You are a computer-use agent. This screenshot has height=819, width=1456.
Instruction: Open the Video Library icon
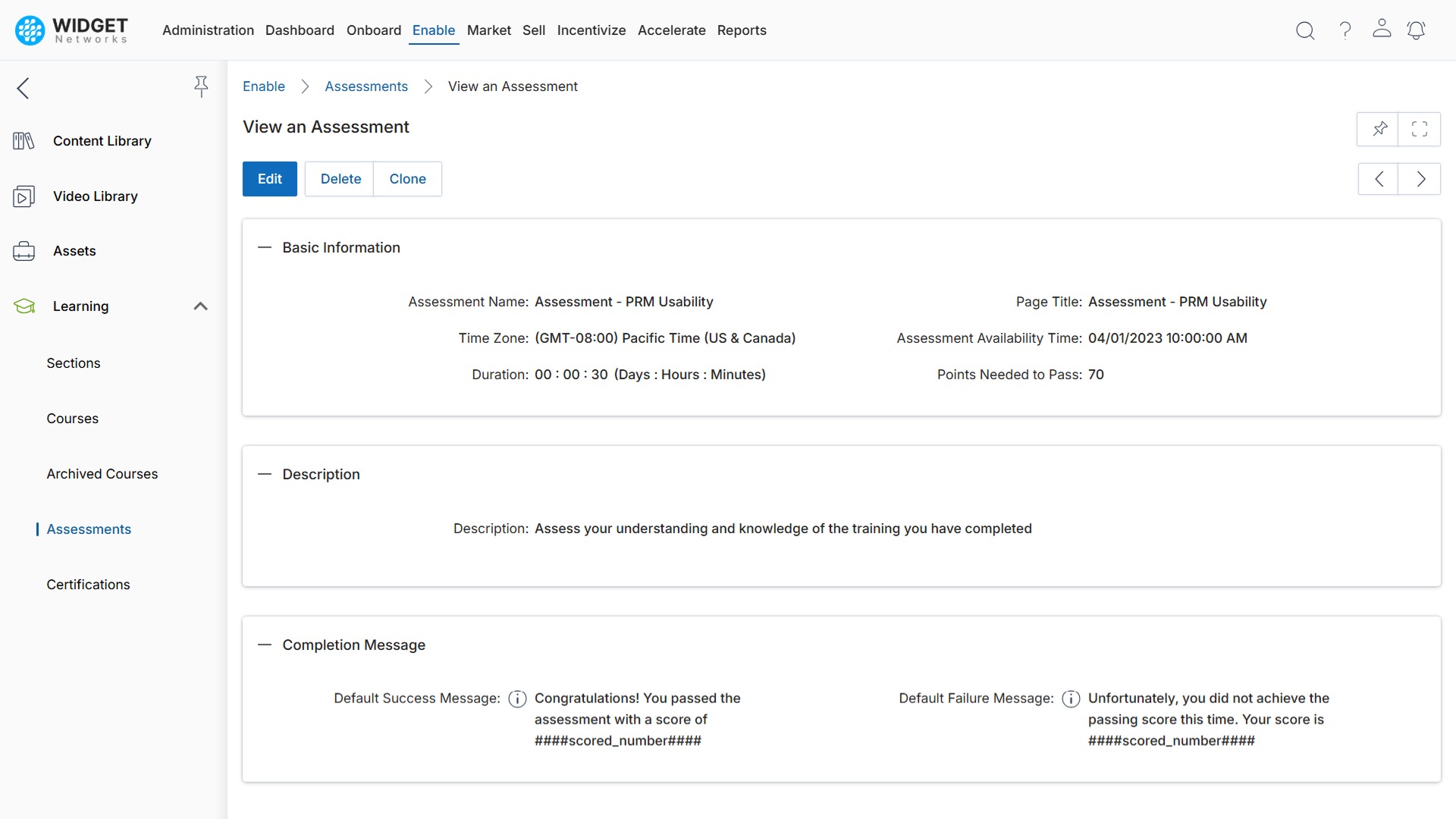pyautogui.click(x=23, y=196)
